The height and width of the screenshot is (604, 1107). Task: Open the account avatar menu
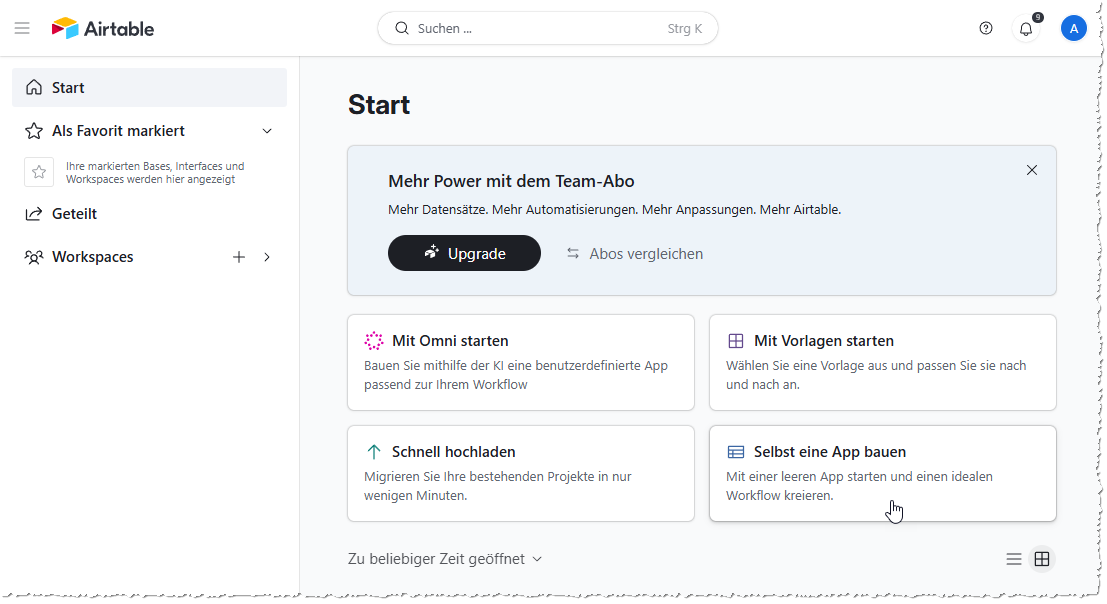1074,27
